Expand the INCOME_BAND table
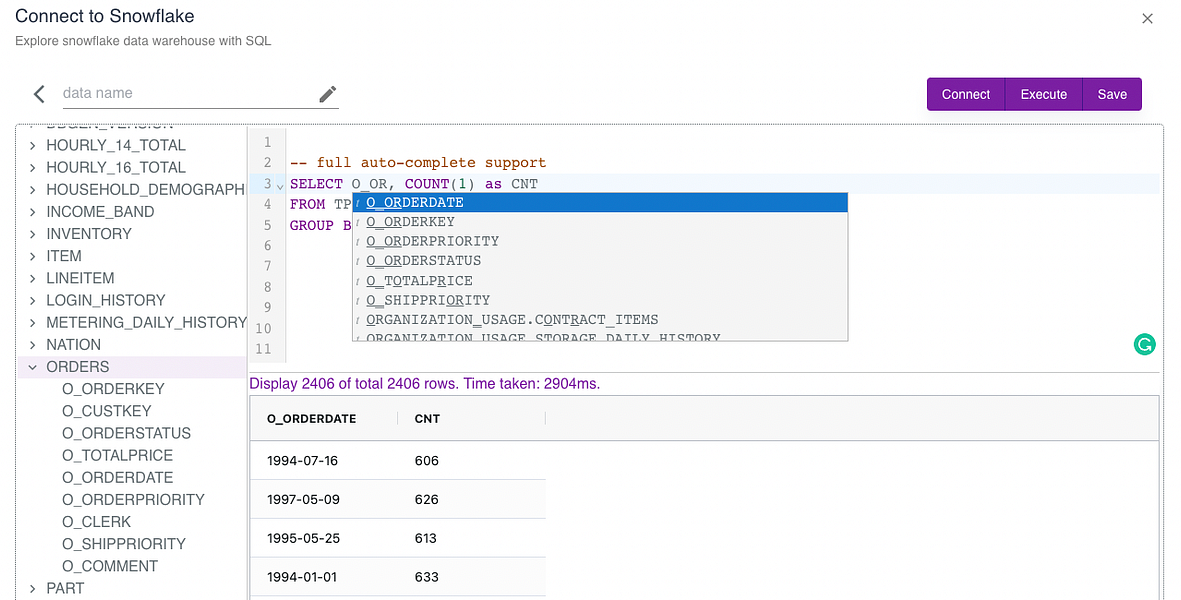1181x600 pixels. [x=32, y=212]
